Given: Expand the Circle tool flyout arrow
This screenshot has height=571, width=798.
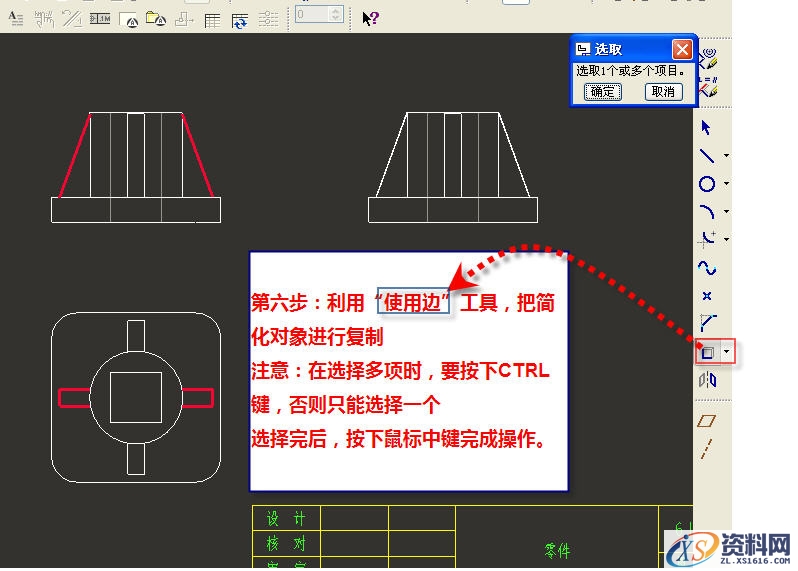Looking at the screenshot, I should coord(726,183).
